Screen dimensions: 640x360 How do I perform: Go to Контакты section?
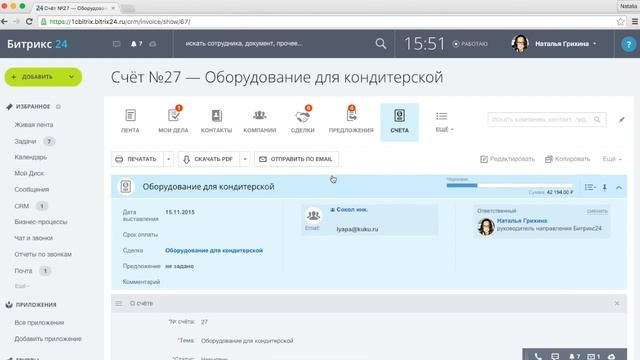point(216,121)
